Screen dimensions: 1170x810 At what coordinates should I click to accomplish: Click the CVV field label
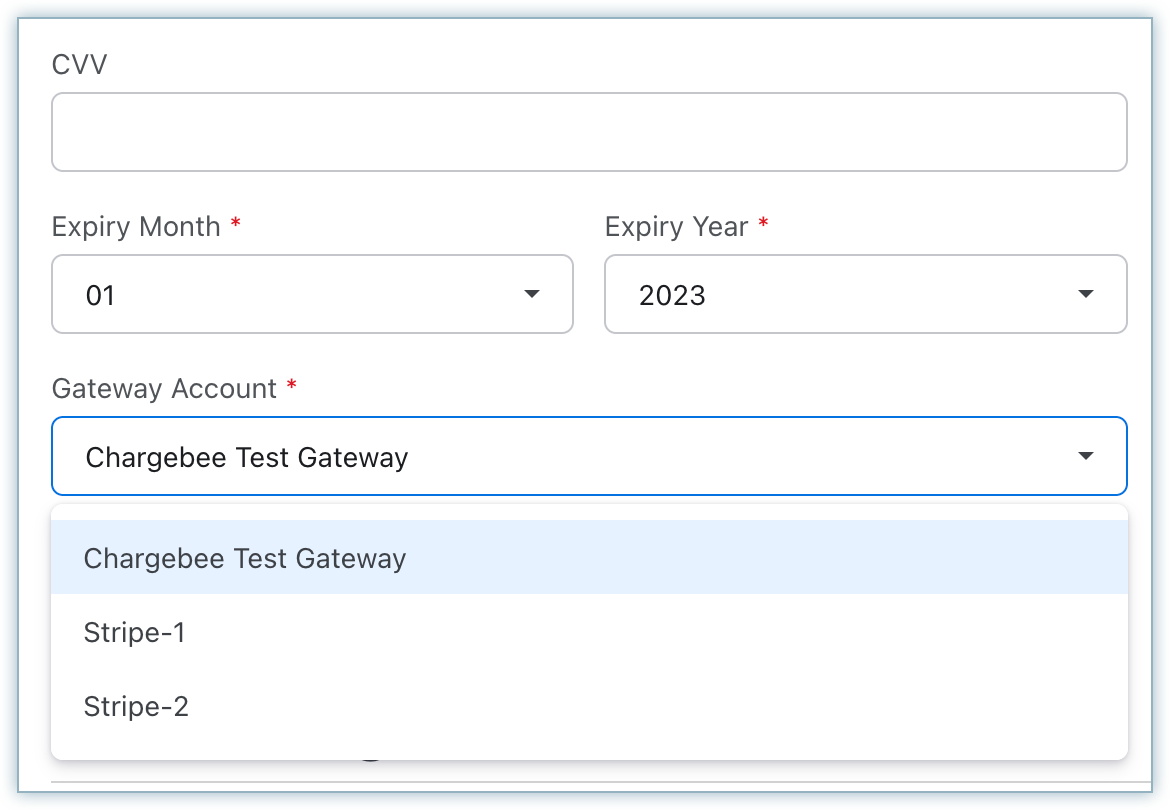tap(79, 65)
